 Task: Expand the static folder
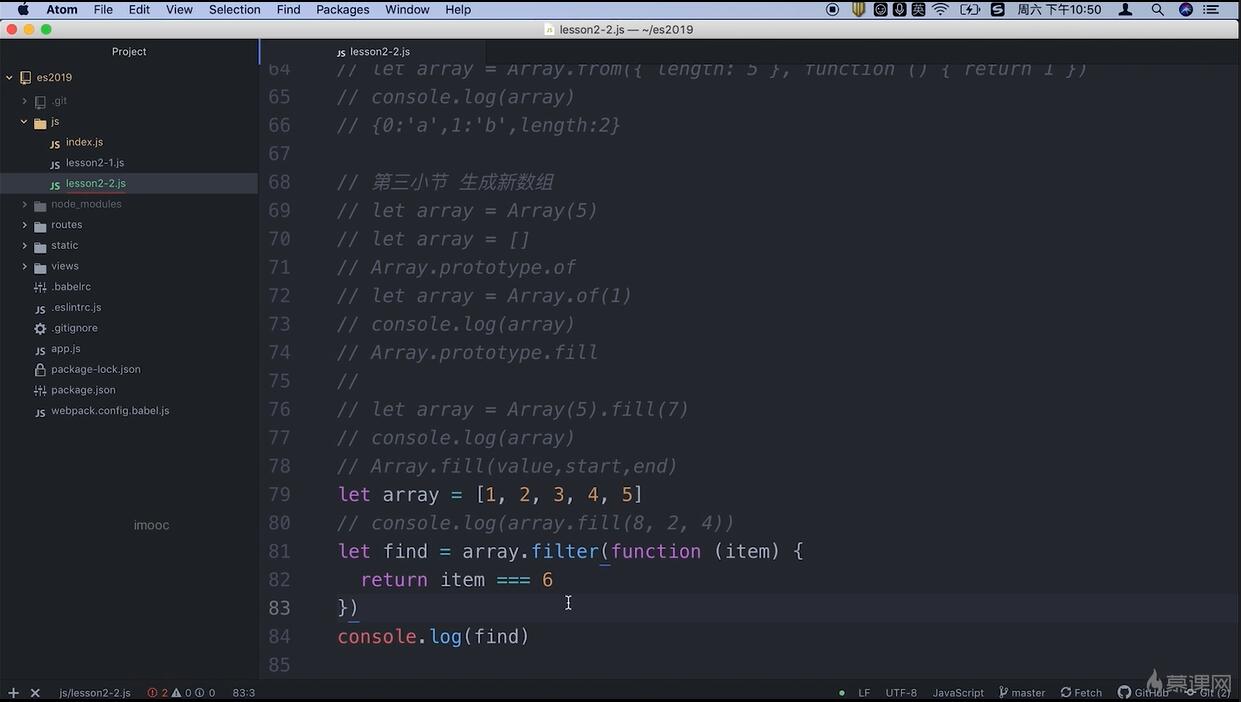click(24, 246)
